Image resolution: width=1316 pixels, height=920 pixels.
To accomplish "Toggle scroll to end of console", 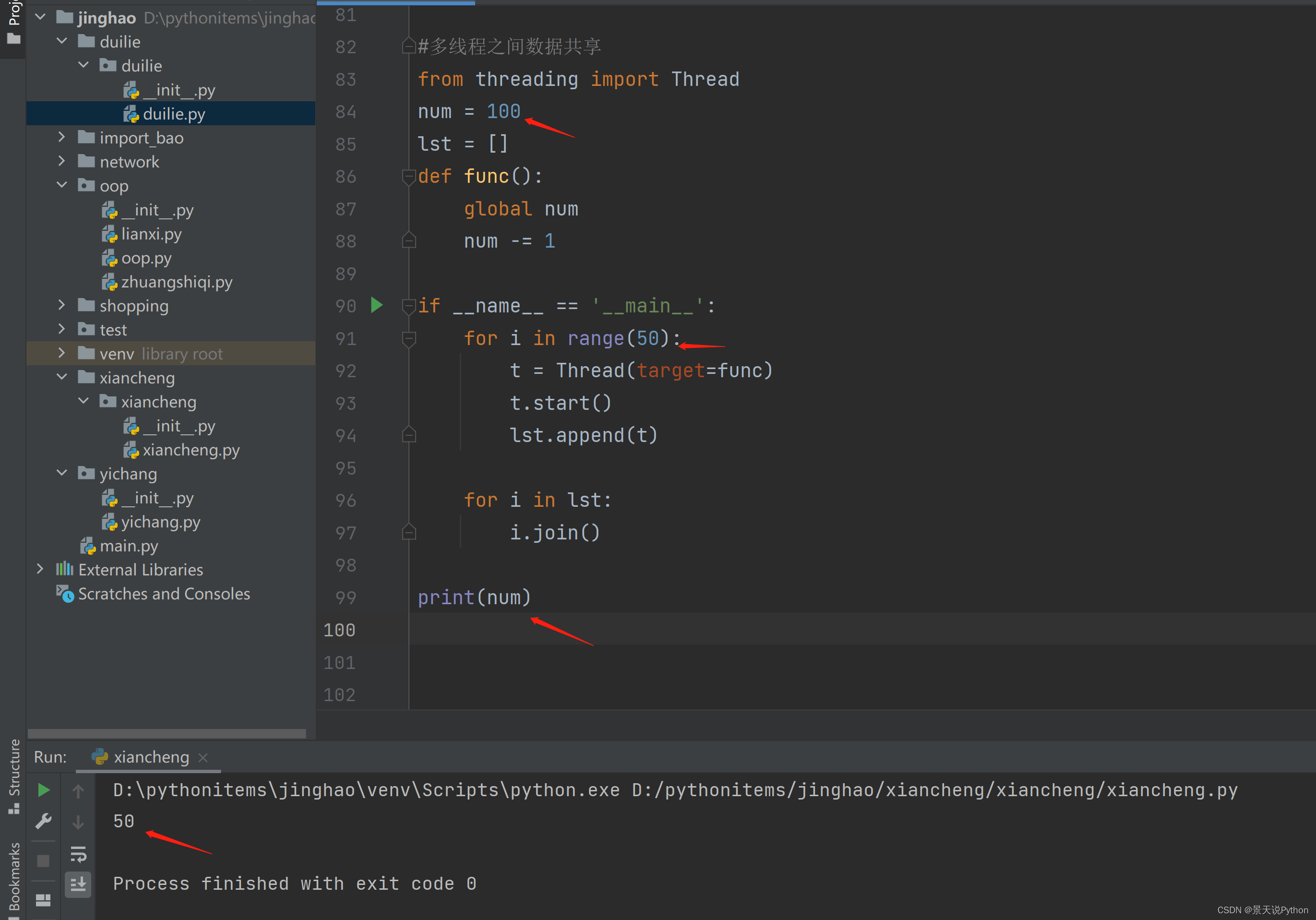I will pos(79,884).
